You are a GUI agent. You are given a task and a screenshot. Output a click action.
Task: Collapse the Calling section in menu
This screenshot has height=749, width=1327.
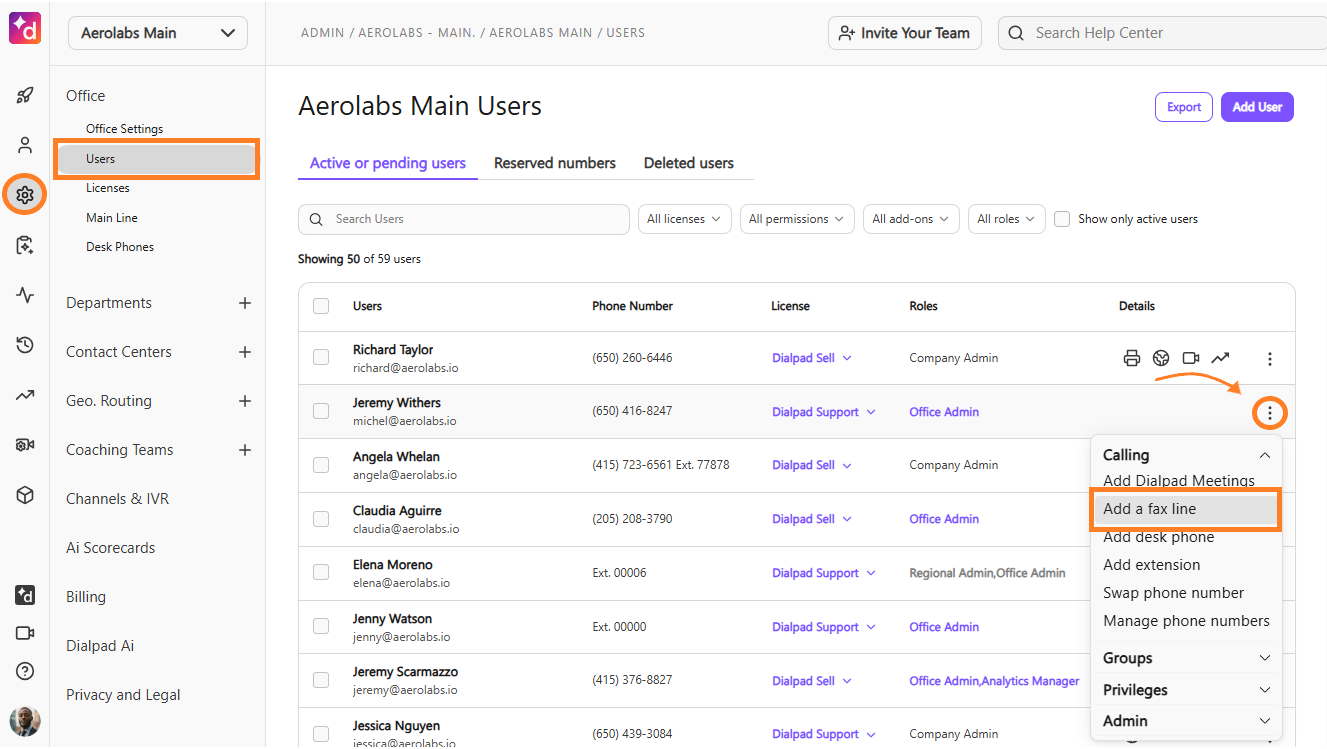click(1186, 455)
